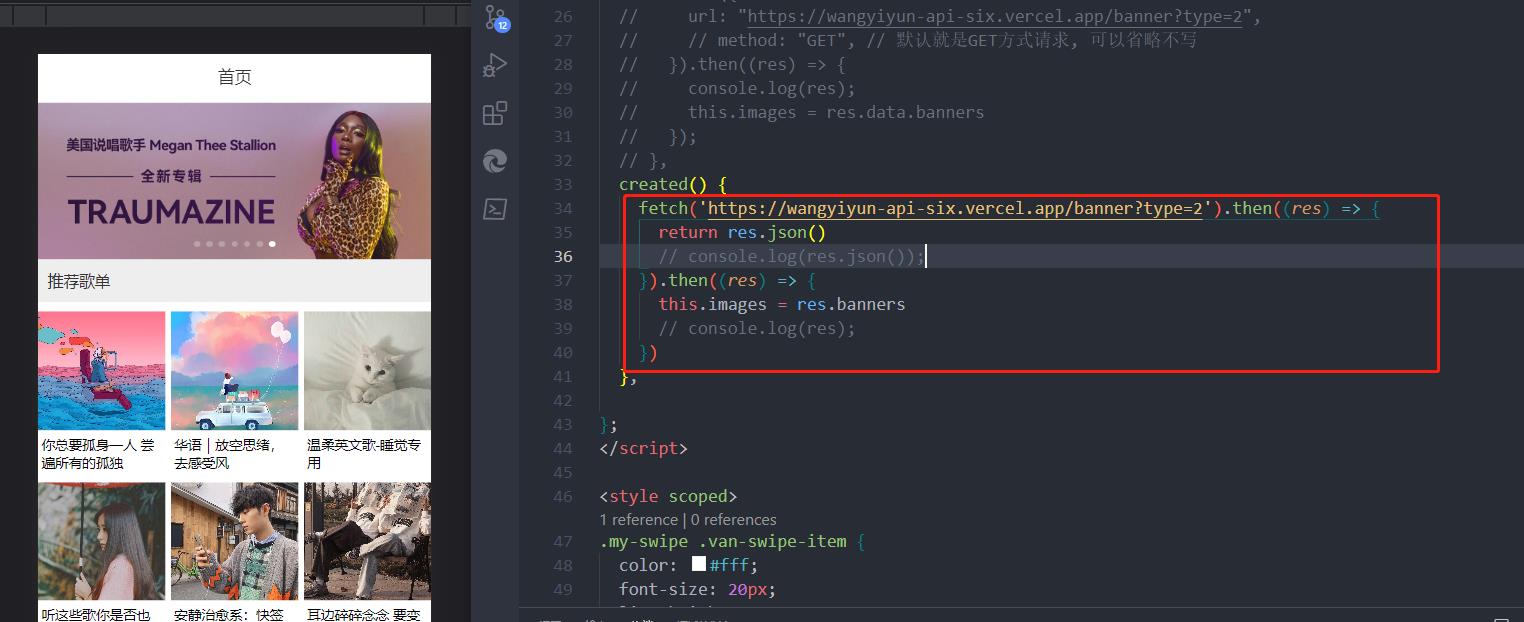Select the first banner pagination dot

tap(197, 243)
